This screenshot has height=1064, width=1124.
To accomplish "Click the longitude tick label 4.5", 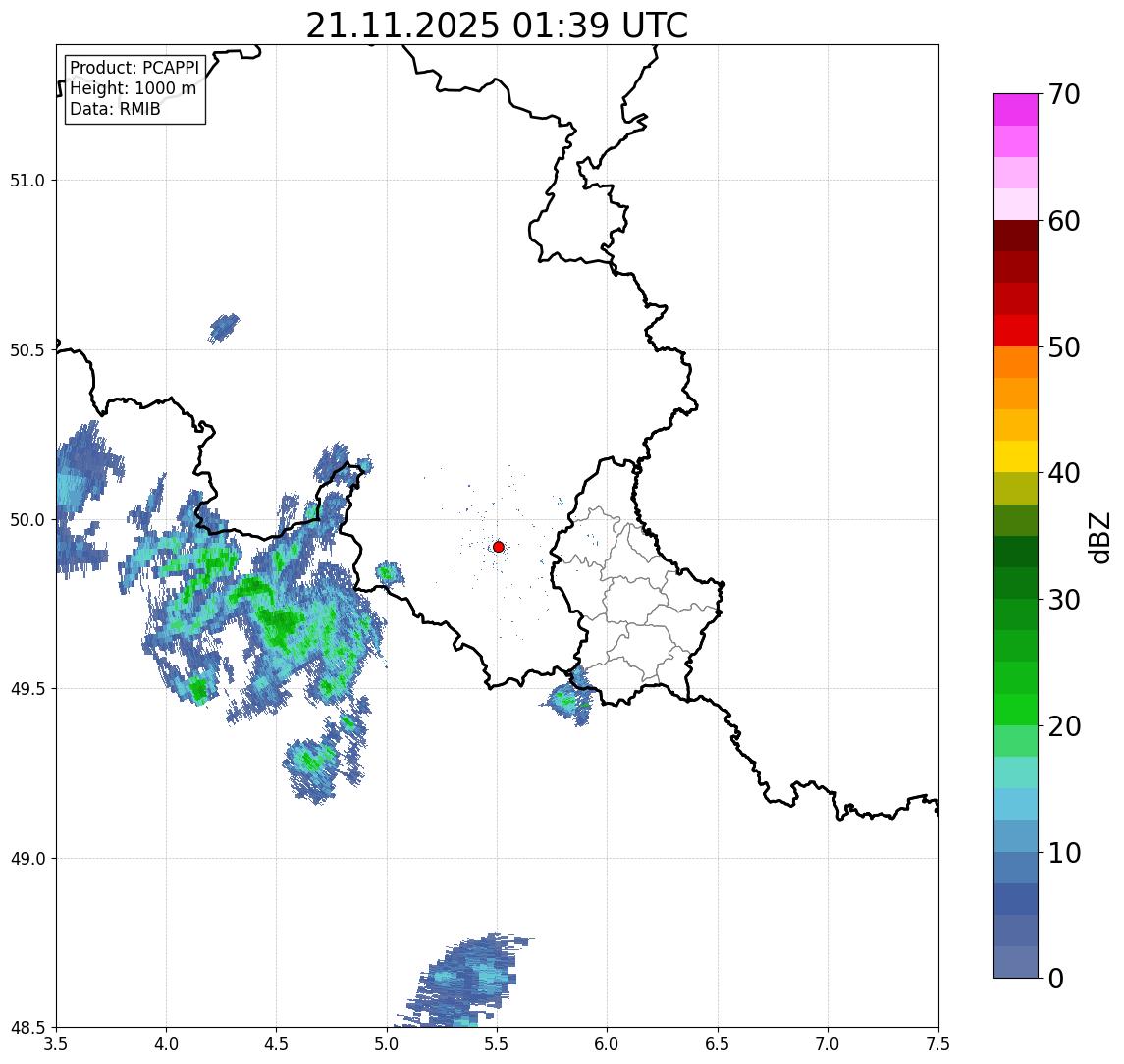I will click(x=277, y=1043).
